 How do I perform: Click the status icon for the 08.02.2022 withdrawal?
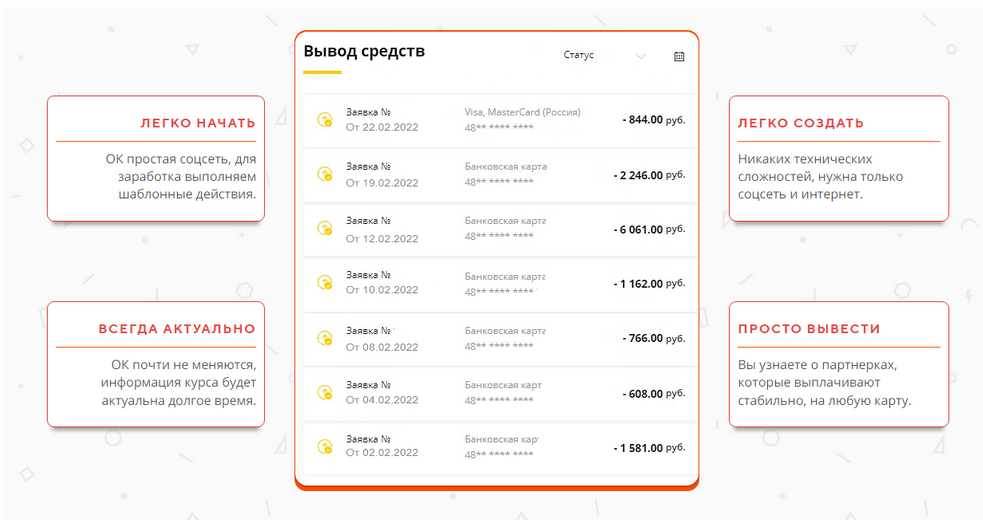(325, 339)
